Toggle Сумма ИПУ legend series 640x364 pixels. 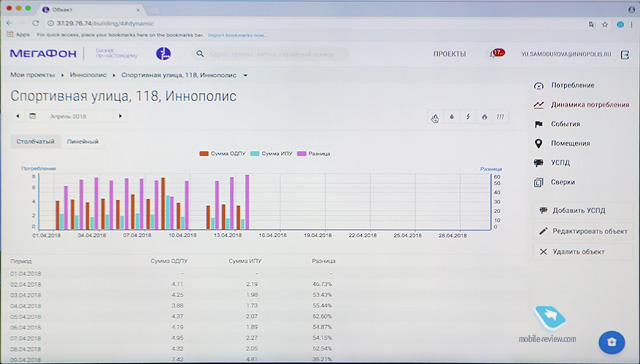[271, 154]
